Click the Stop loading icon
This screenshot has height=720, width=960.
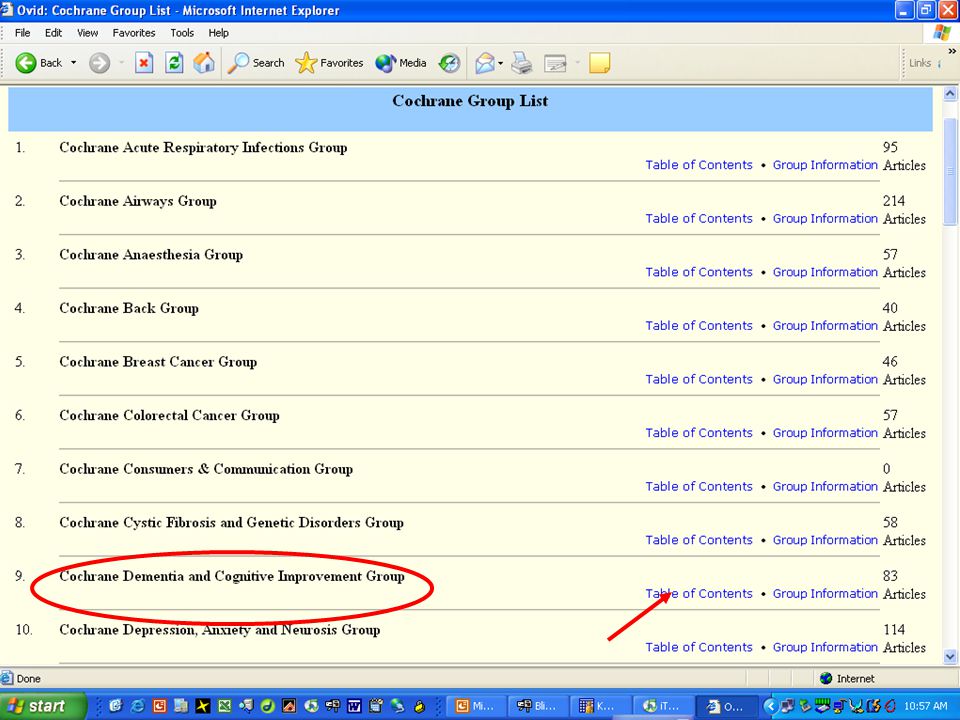tap(144, 62)
